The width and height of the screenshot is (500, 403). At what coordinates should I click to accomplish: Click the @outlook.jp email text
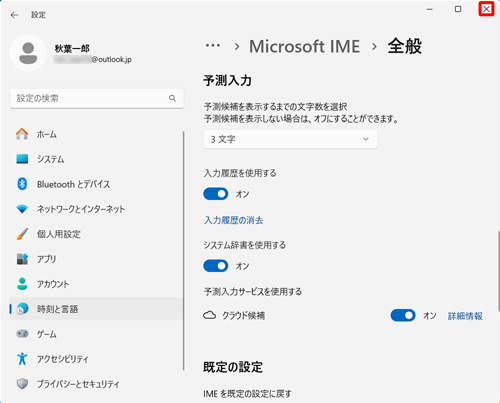click(111, 60)
